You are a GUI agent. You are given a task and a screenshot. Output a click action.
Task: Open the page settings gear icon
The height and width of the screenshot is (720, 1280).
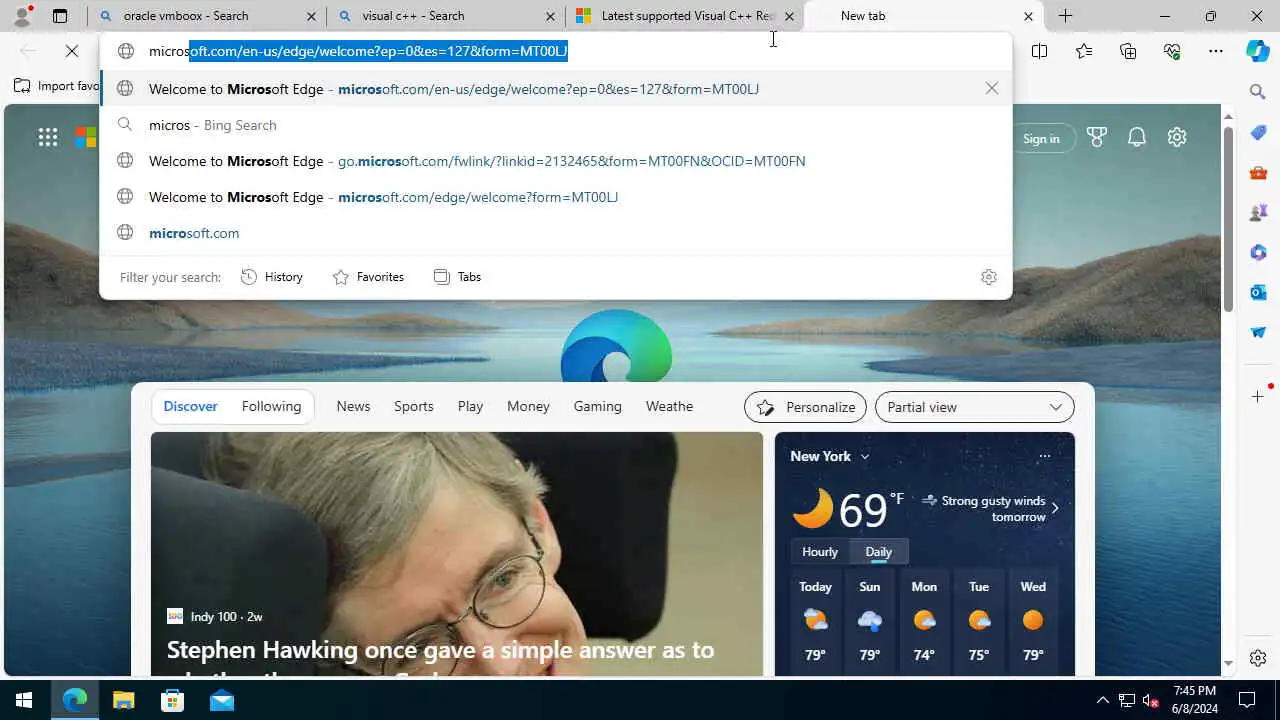pos(1177,138)
